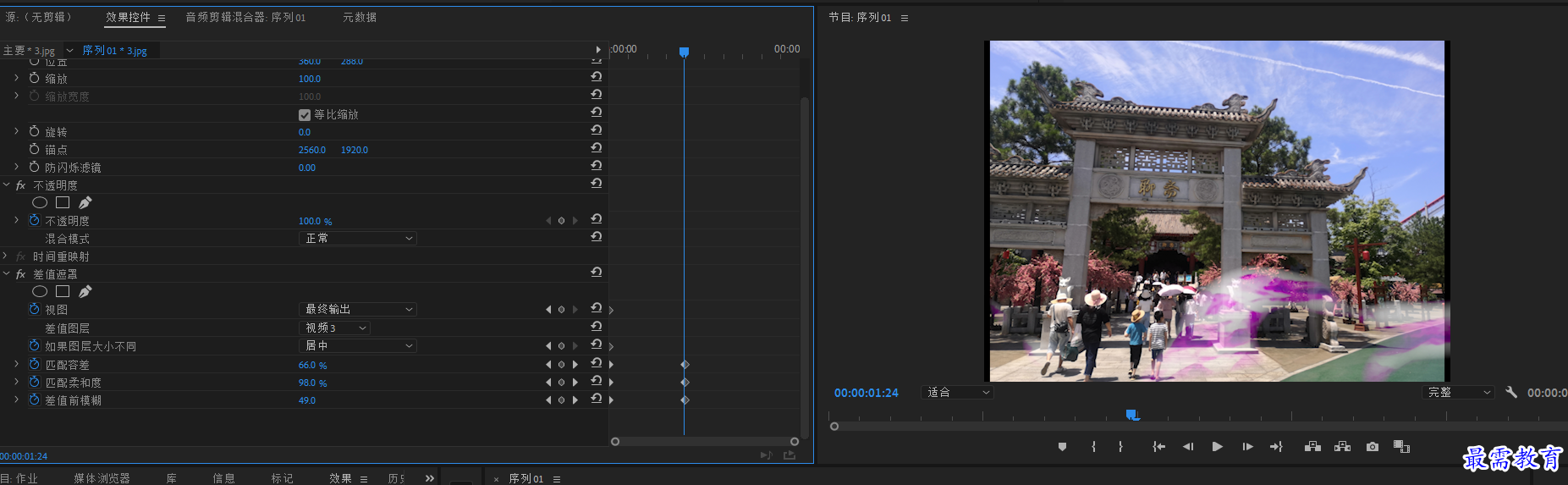
Task: Toggle the animation stopwatch for 防闪烁滤镜
Action: [34, 167]
